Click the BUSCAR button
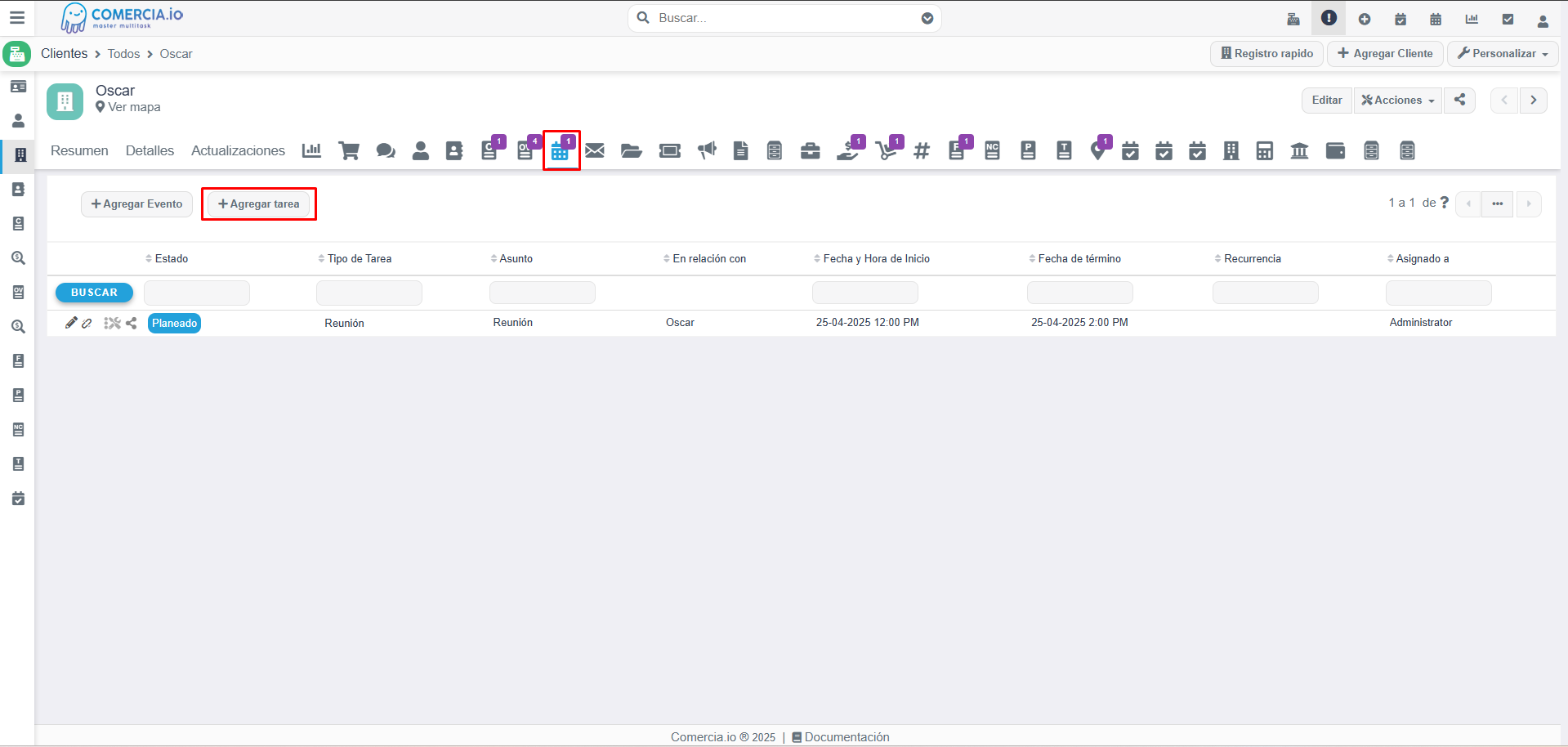1568x747 pixels. tap(94, 293)
